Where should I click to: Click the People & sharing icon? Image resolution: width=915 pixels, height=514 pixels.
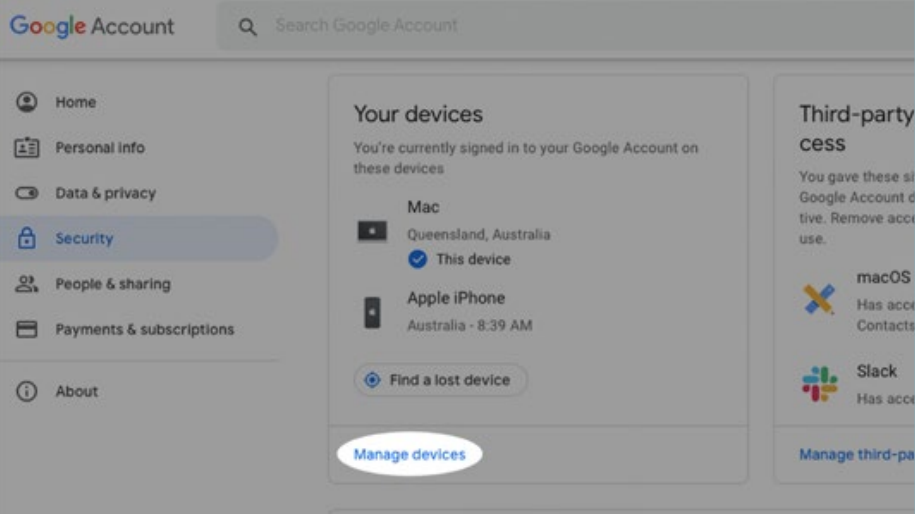tap(27, 284)
